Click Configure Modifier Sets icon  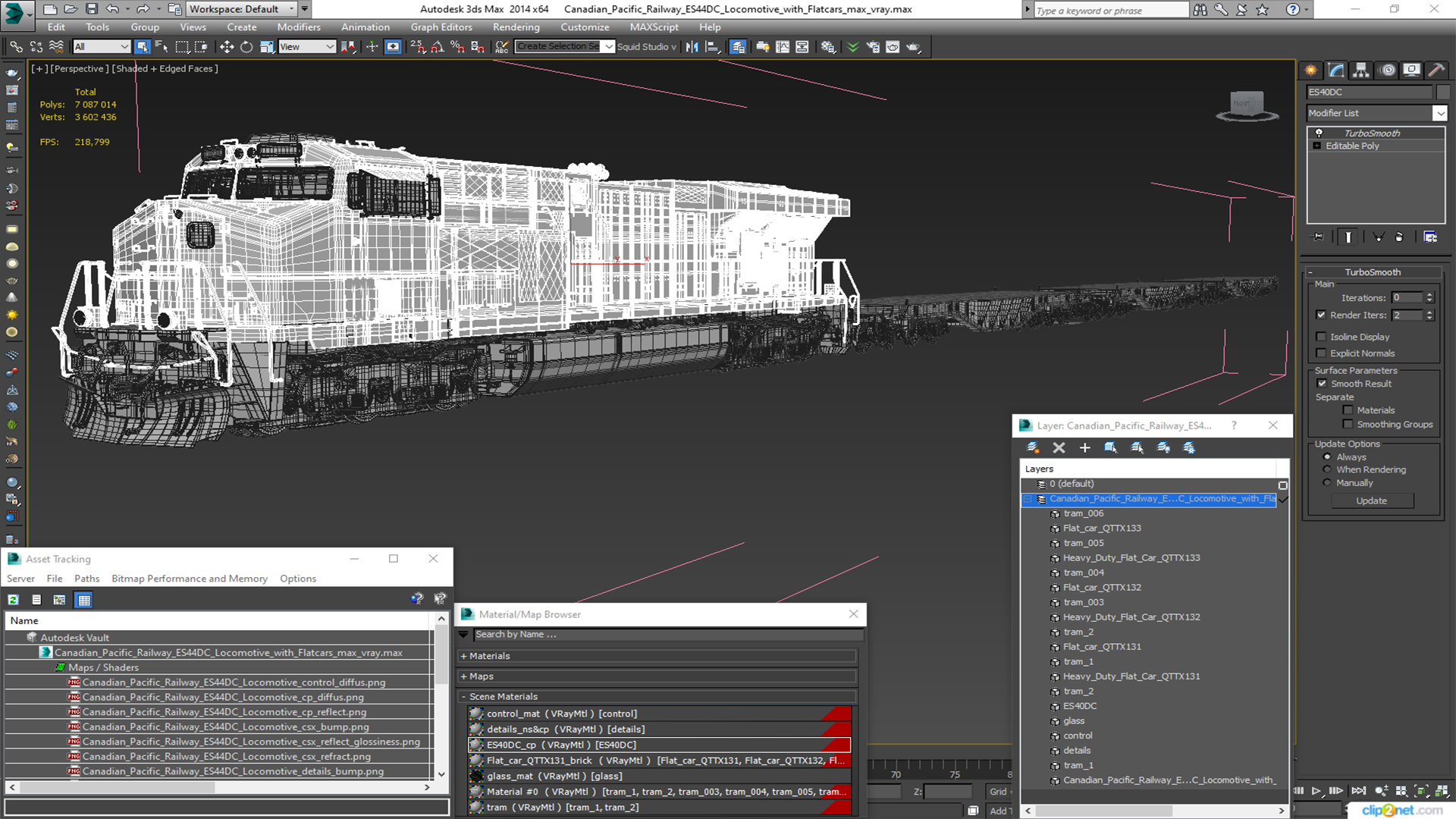[1430, 237]
